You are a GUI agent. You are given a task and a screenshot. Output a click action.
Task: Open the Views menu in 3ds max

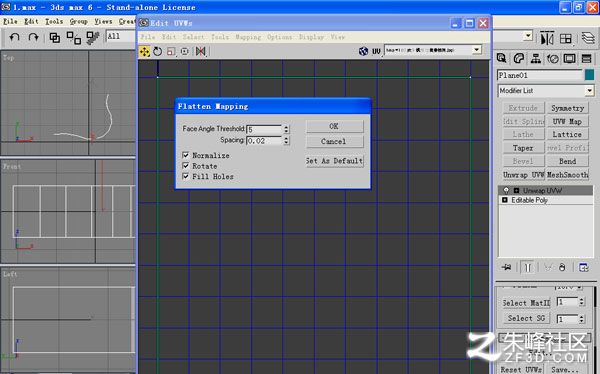[103, 21]
